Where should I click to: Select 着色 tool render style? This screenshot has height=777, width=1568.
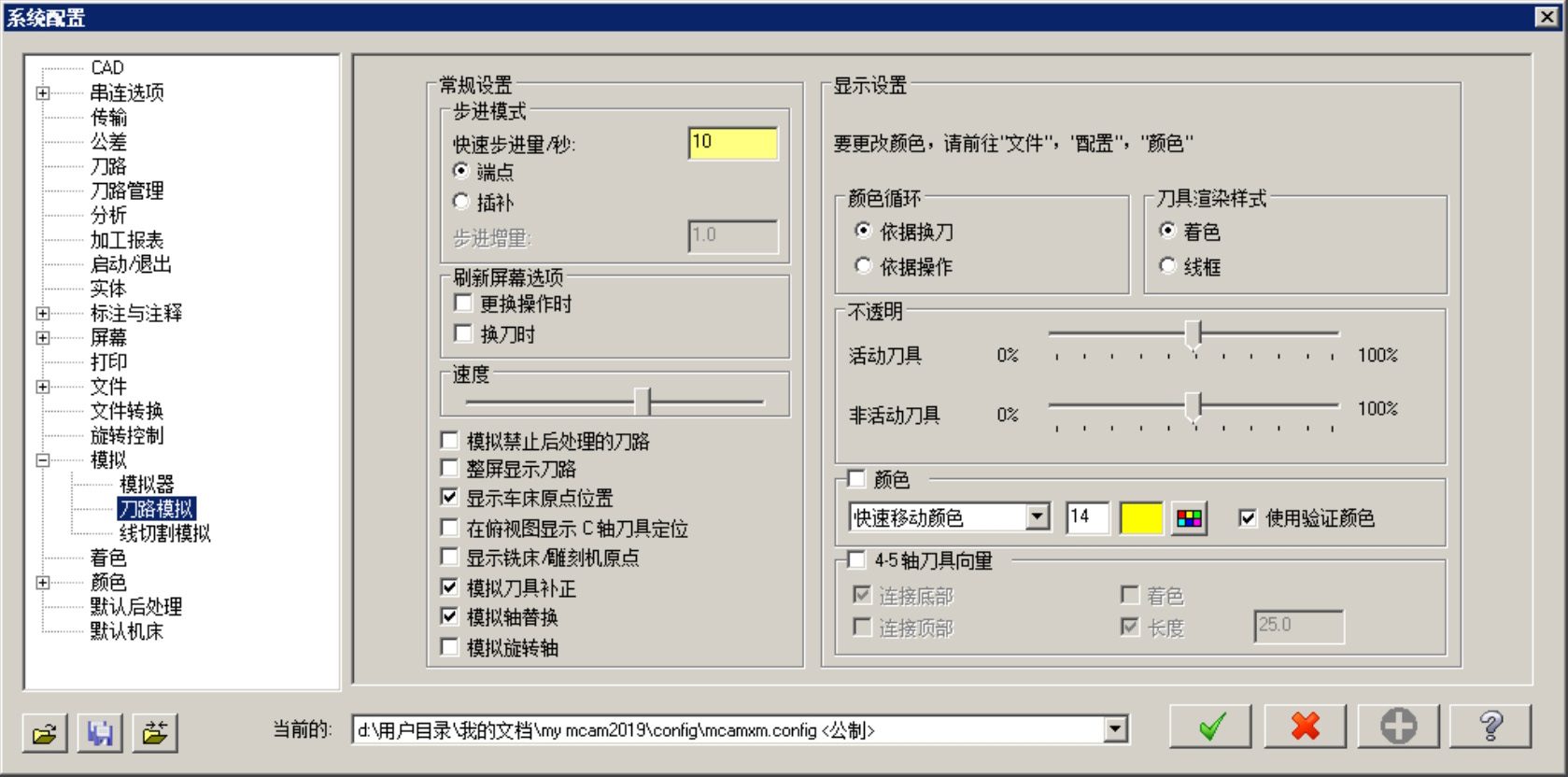[1167, 231]
